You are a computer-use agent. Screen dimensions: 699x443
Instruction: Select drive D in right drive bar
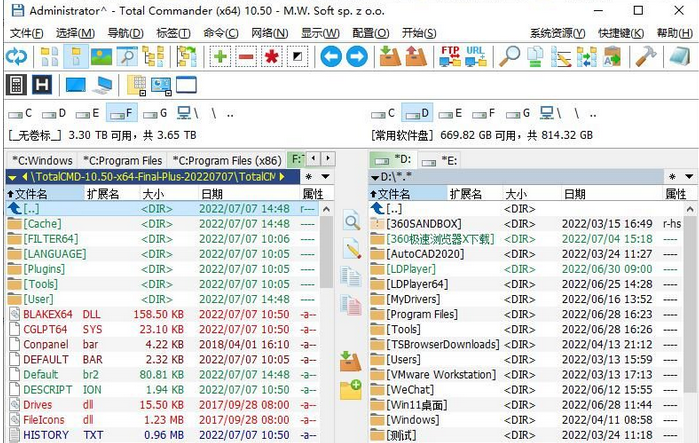click(417, 113)
